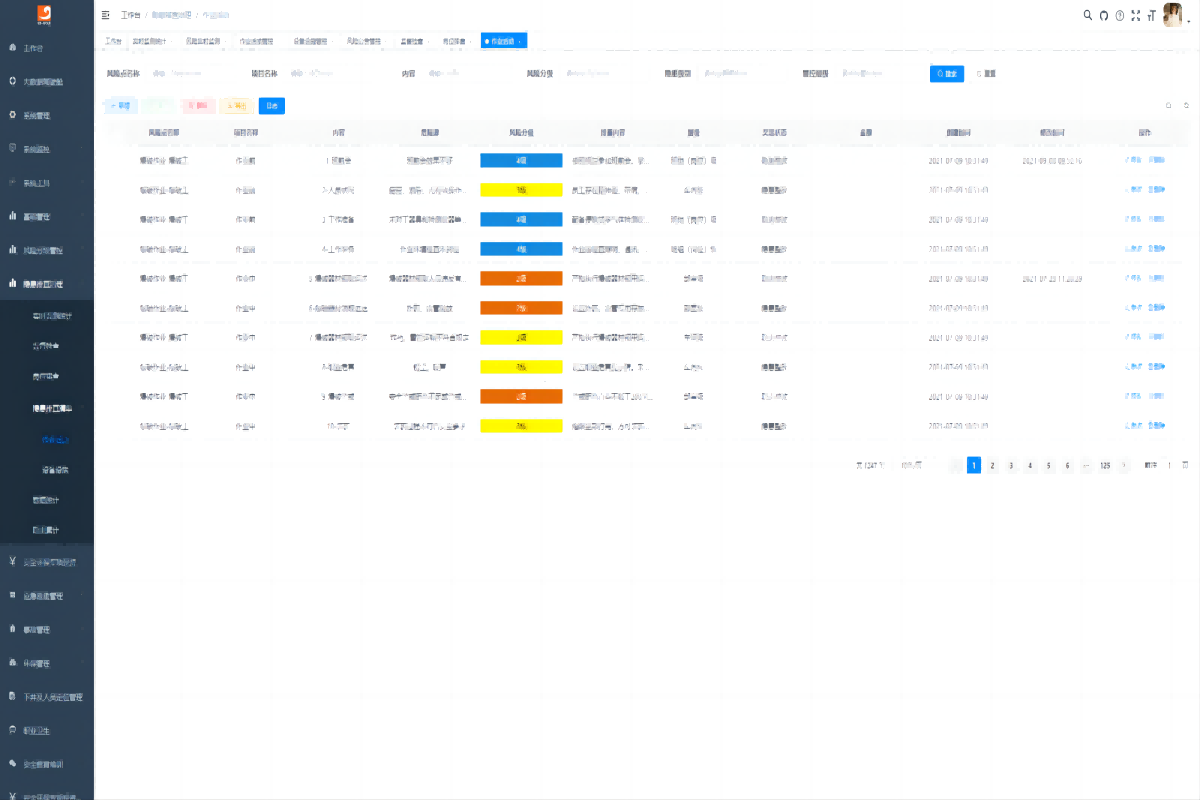Hide the search bar using table toolbar magnifier icon
This screenshot has width=1200, height=800.
(x=1168, y=105)
